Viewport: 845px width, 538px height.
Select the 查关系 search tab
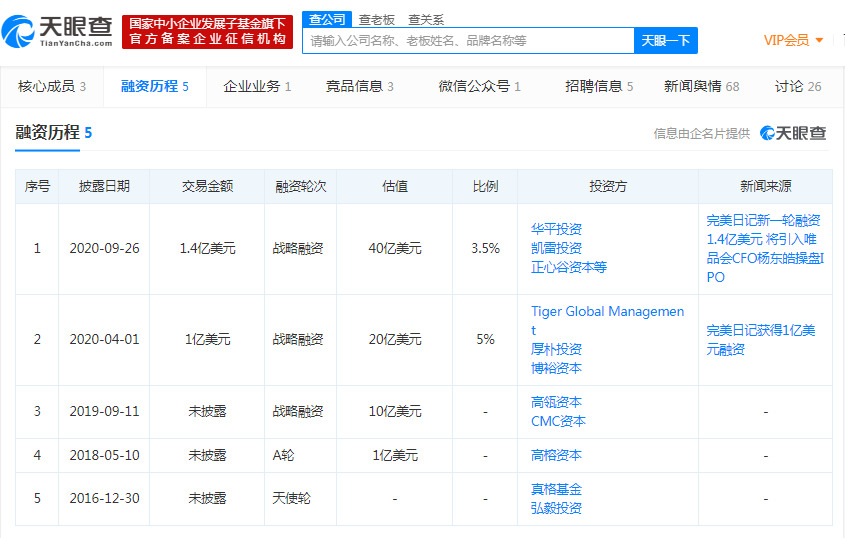426,20
